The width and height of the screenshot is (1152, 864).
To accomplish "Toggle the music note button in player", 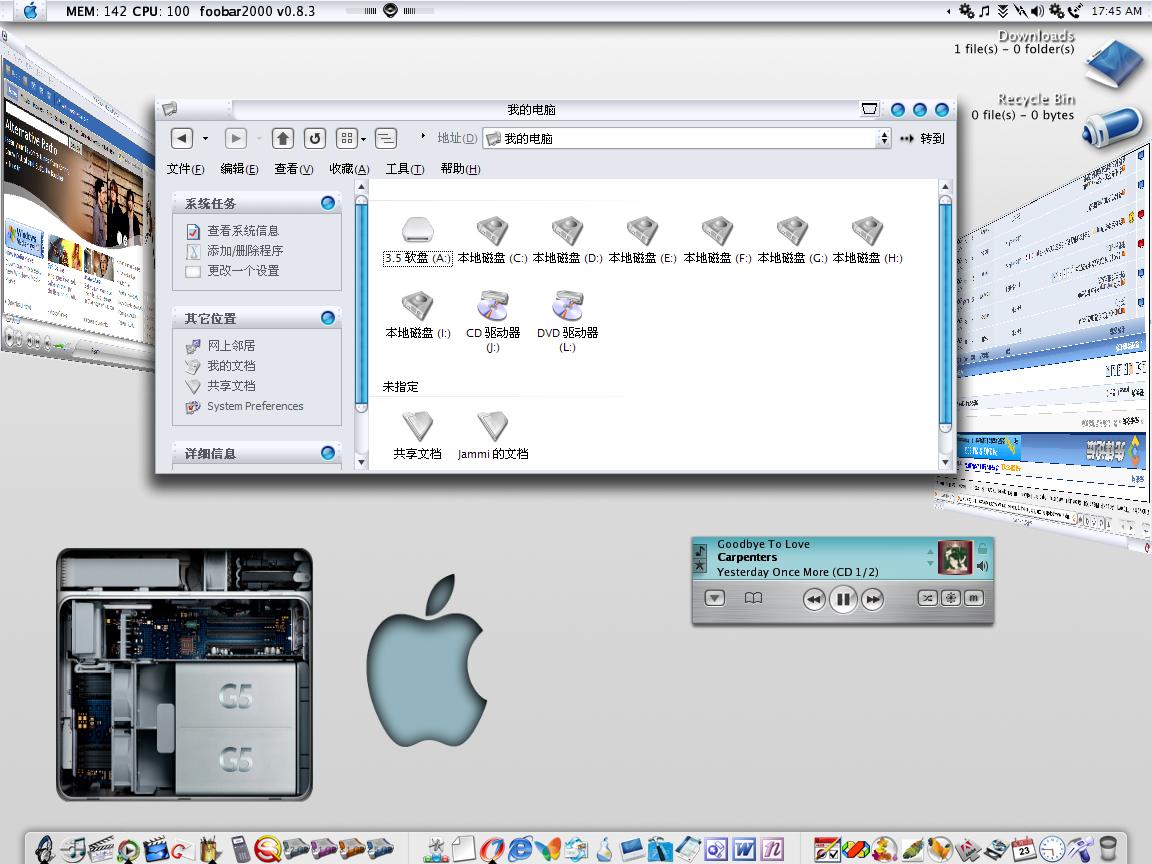I will [x=700, y=550].
